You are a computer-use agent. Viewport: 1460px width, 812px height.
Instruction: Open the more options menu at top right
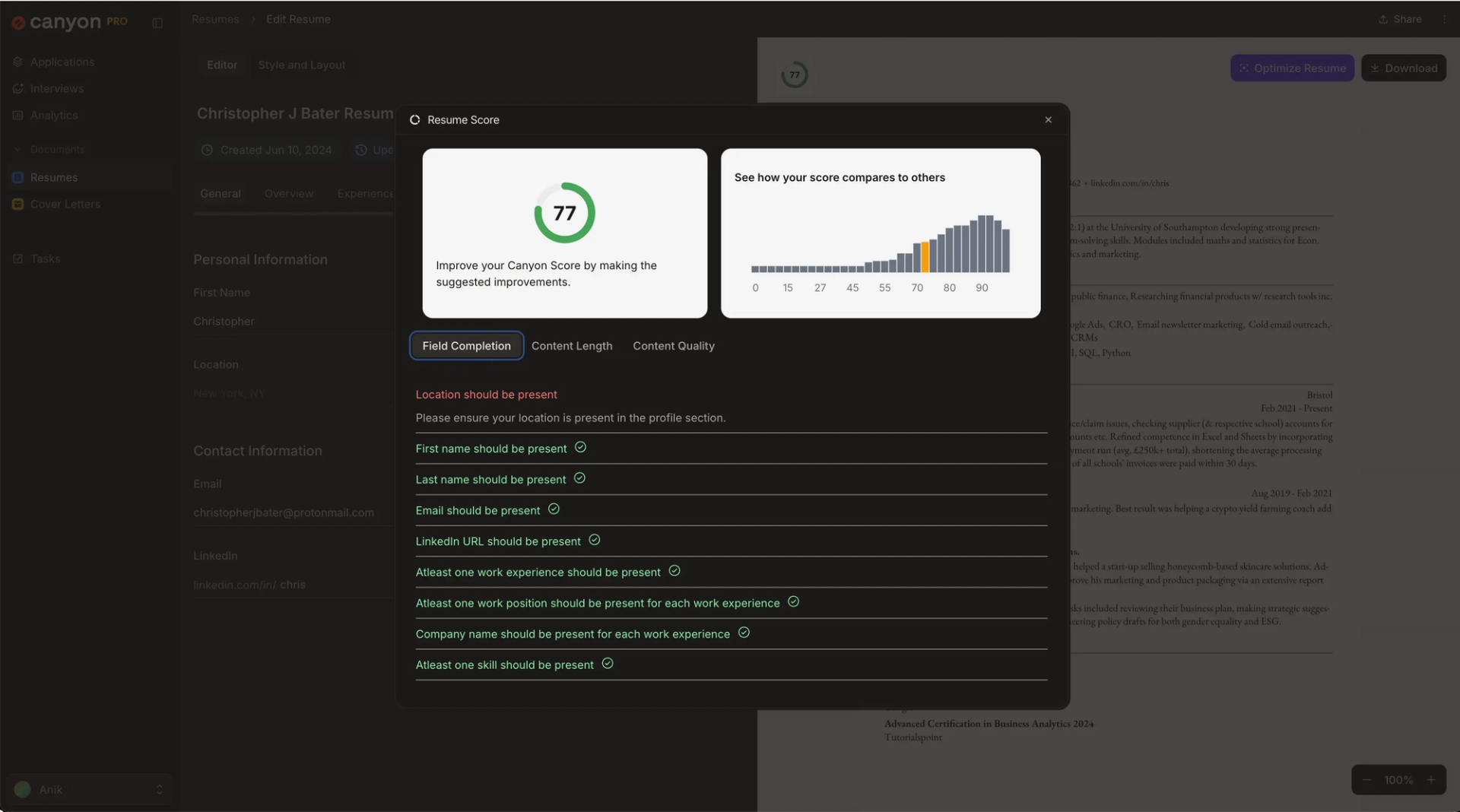tap(1444, 20)
